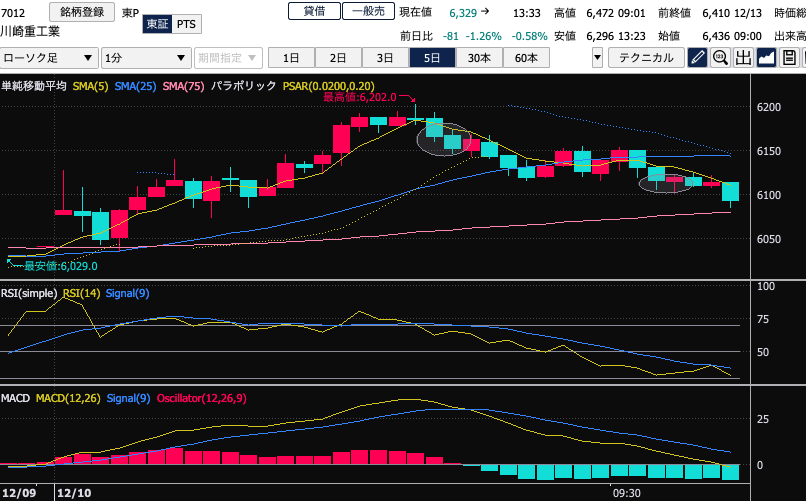Click the 貸借 button
Image resolution: width=806 pixels, height=501 pixels.
click(313, 12)
